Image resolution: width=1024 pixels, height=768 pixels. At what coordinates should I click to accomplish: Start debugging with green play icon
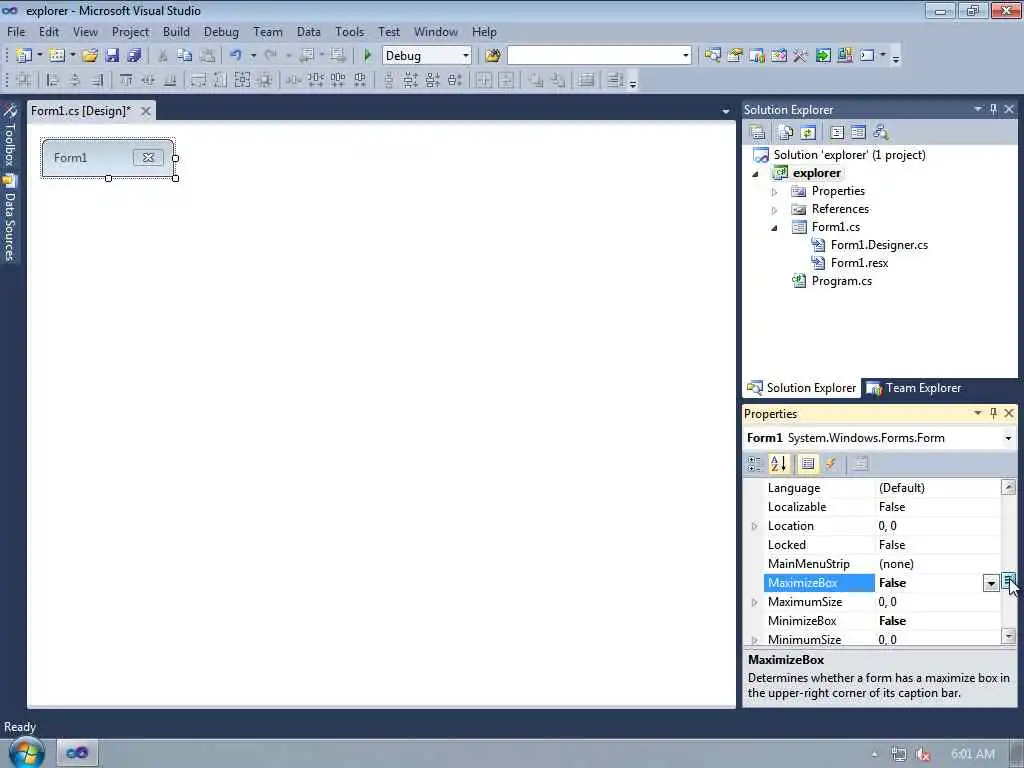[368, 56]
